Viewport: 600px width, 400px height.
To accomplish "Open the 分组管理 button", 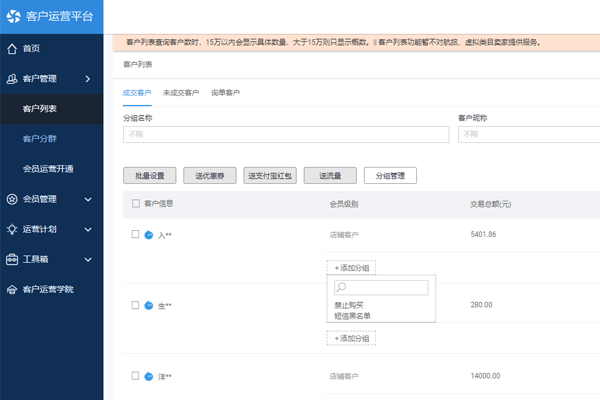I will coord(389,175).
